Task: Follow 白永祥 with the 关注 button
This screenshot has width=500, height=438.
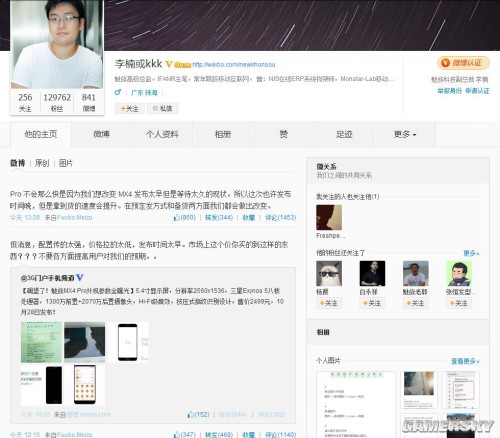Action: tap(372, 303)
